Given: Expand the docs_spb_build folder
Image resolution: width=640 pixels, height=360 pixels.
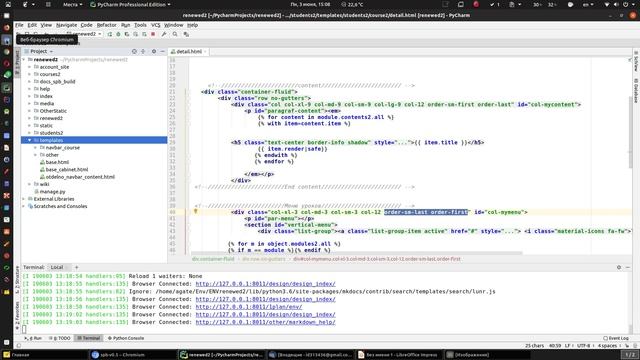Looking at the screenshot, I should click(30, 82).
